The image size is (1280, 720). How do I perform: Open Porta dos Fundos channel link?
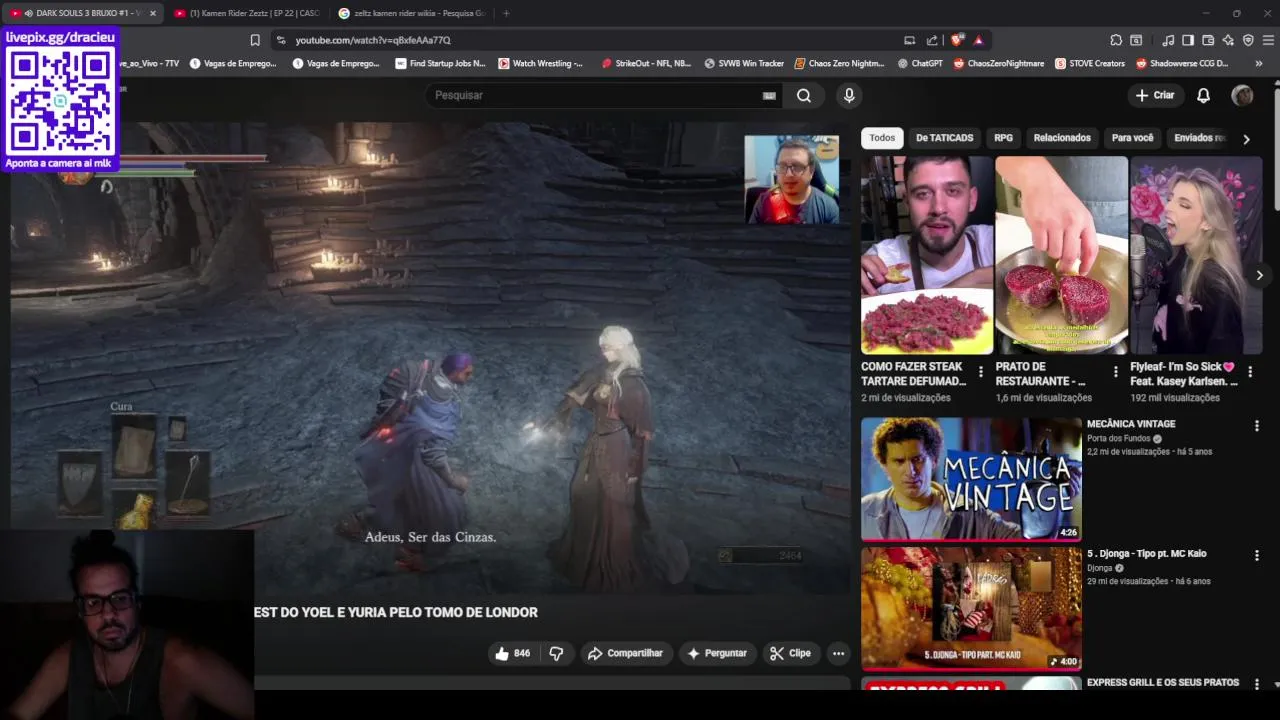[x=1119, y=439]
